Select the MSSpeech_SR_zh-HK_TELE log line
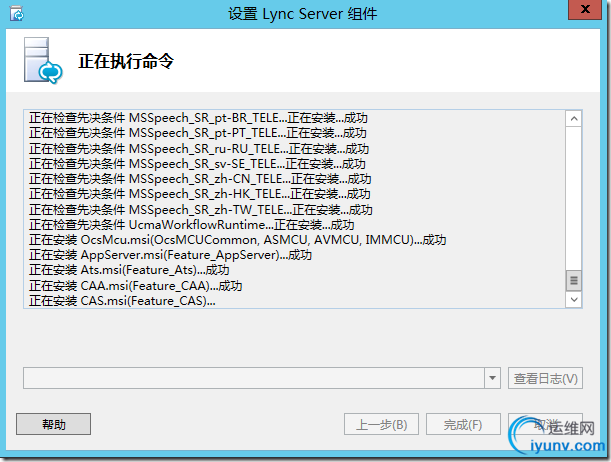611x462 pixels. [200, 194]
